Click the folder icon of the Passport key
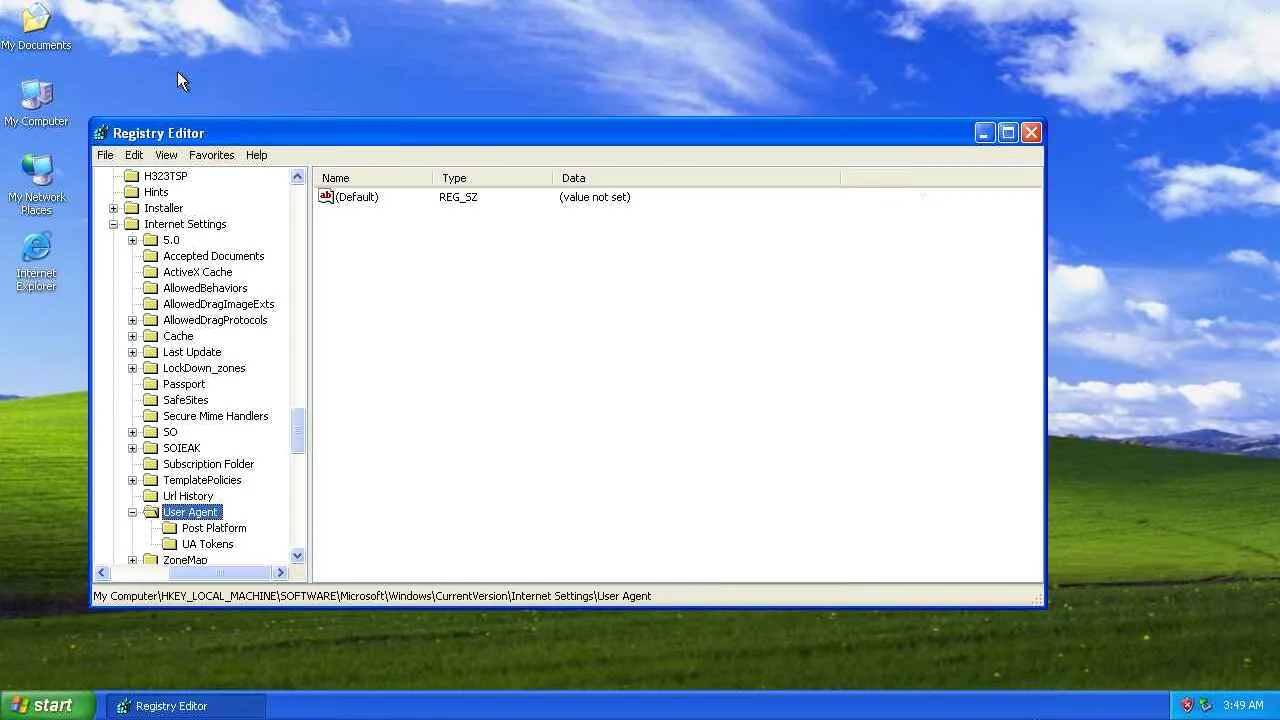The width and height of the screenshot is (1280, 720). 151,384
